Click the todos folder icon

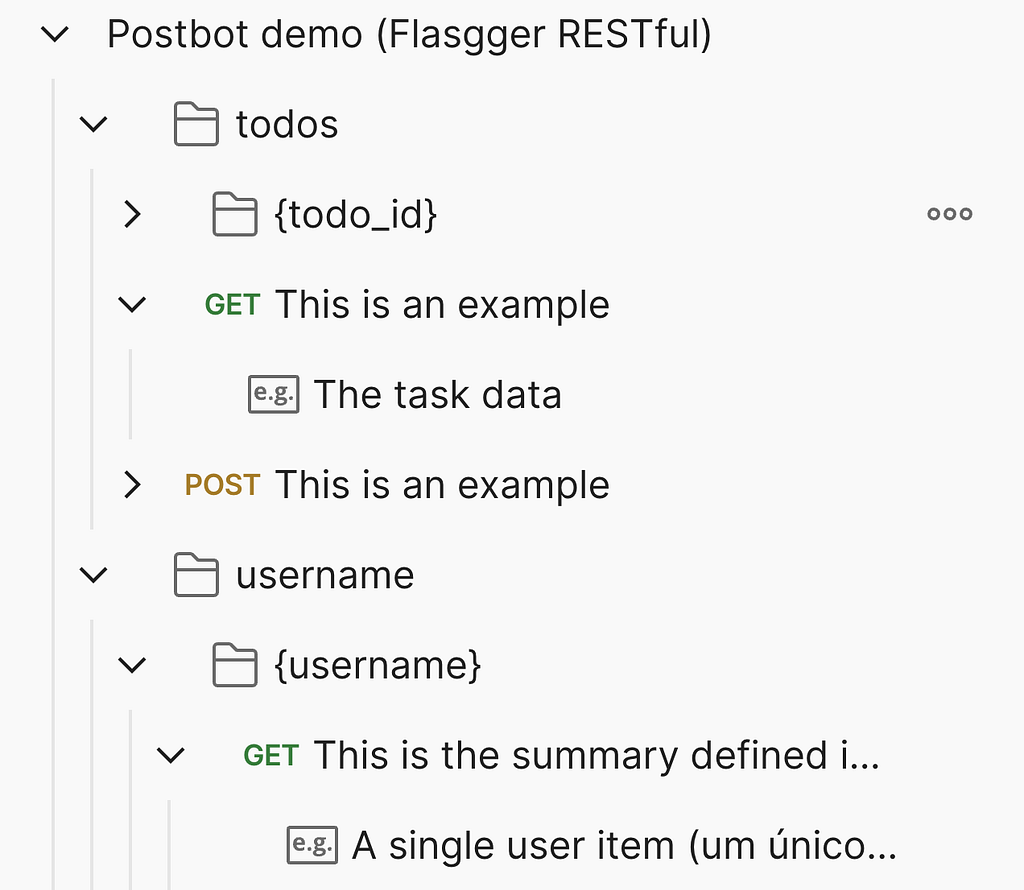[x=196, y=123]
